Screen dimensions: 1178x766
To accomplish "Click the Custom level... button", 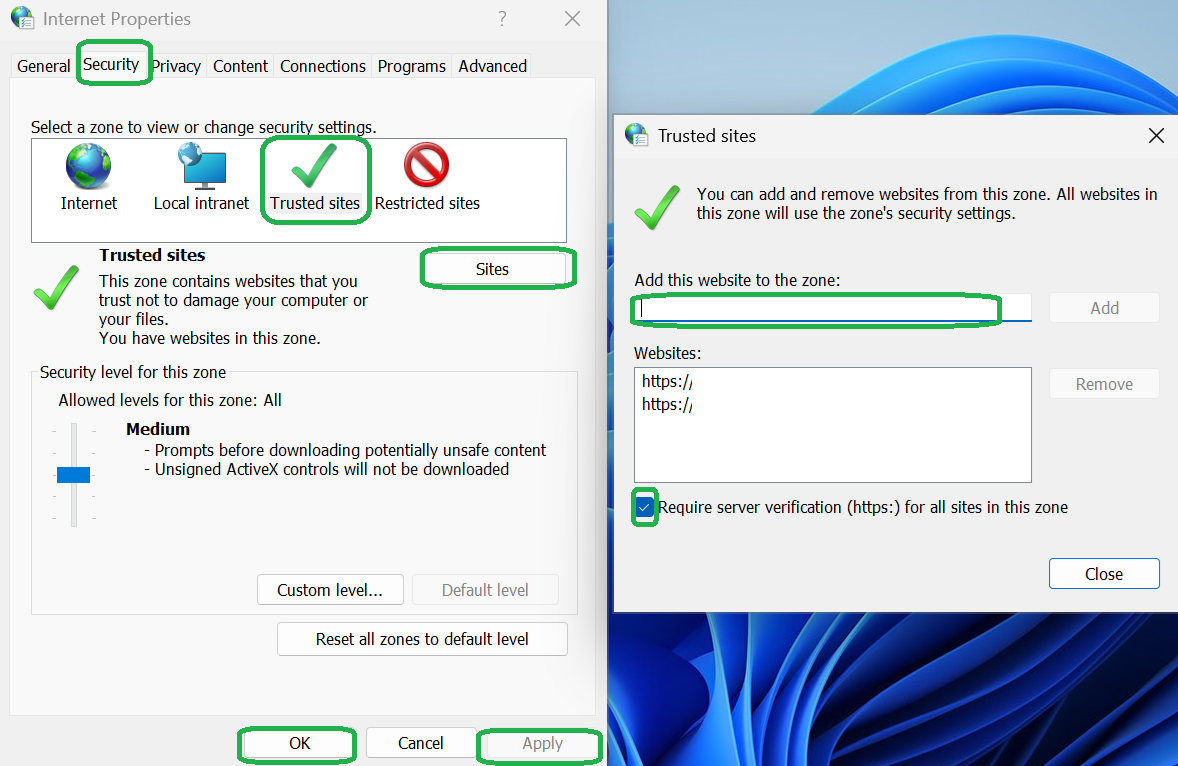I will click(330, 590).
